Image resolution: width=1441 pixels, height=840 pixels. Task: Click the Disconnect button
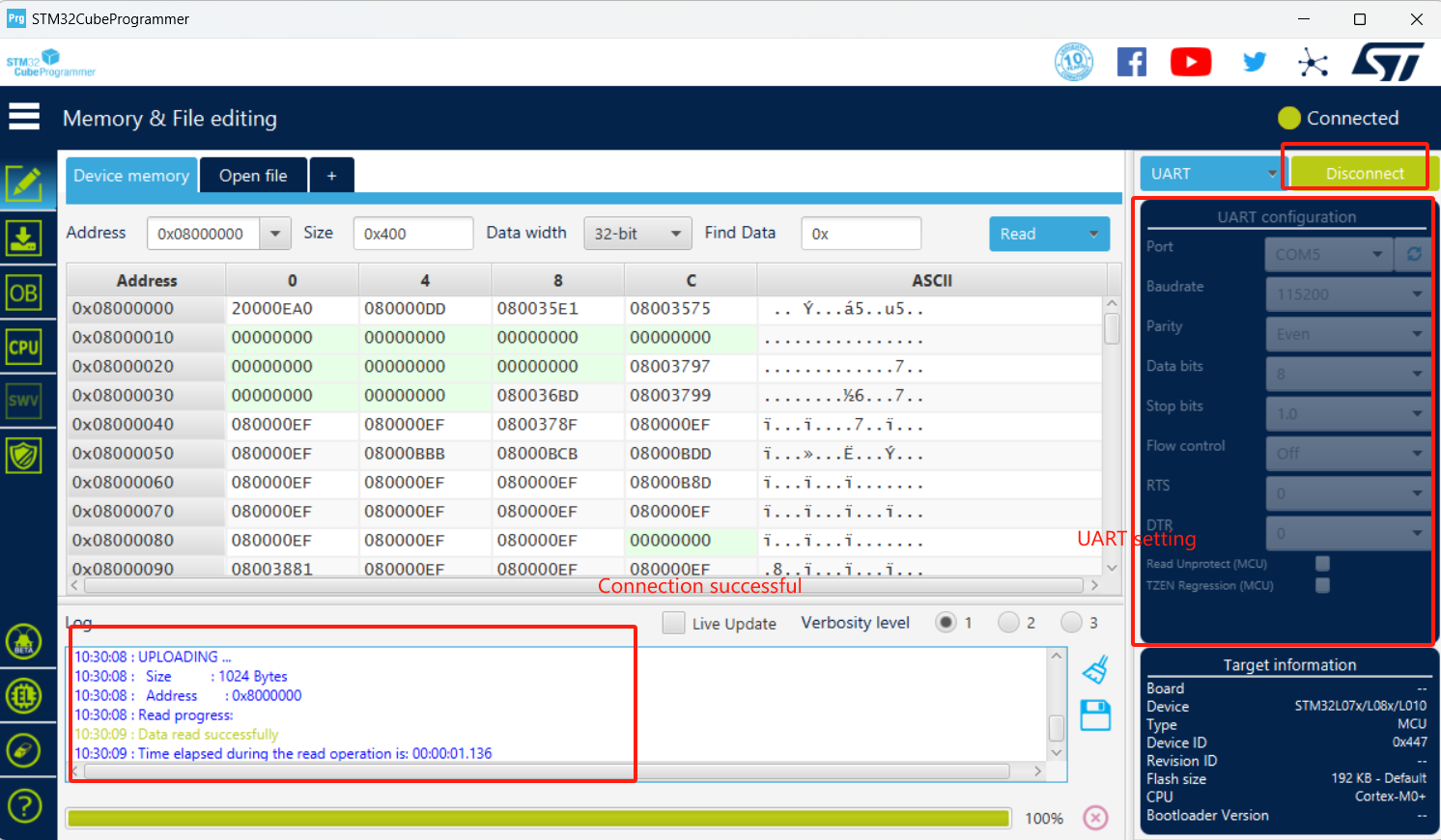tap(1365, 174)
